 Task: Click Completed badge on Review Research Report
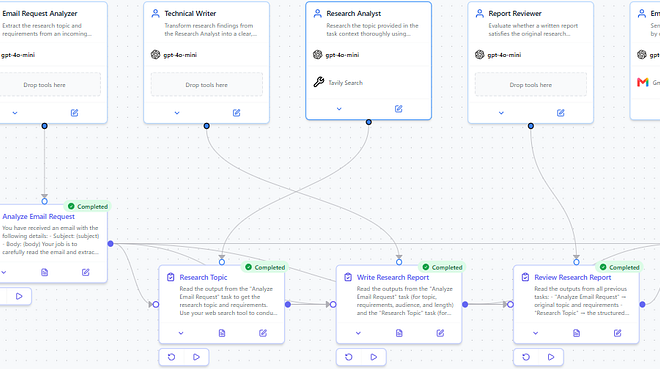click(x=620, y=267)
